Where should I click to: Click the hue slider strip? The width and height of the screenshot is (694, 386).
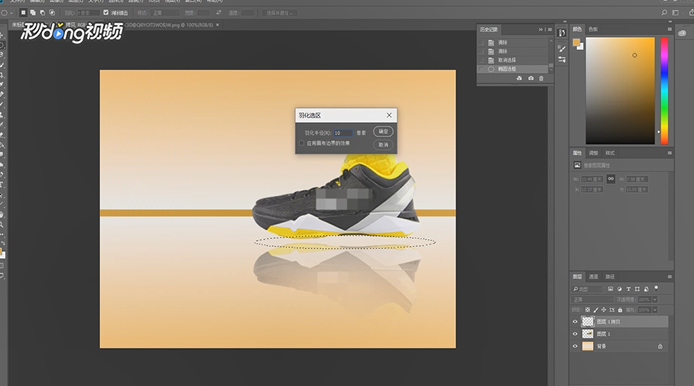(664, 91)
